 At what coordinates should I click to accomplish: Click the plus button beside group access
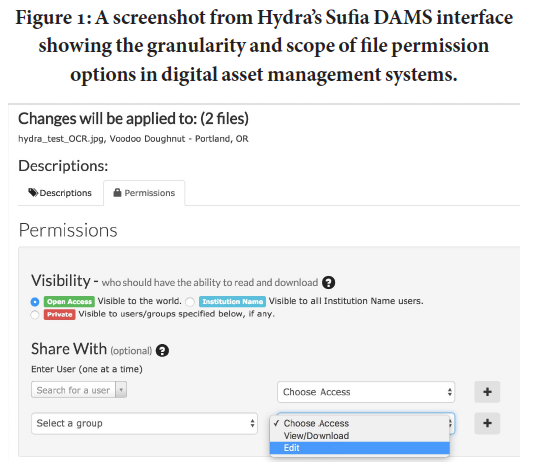tap(487, 423)
